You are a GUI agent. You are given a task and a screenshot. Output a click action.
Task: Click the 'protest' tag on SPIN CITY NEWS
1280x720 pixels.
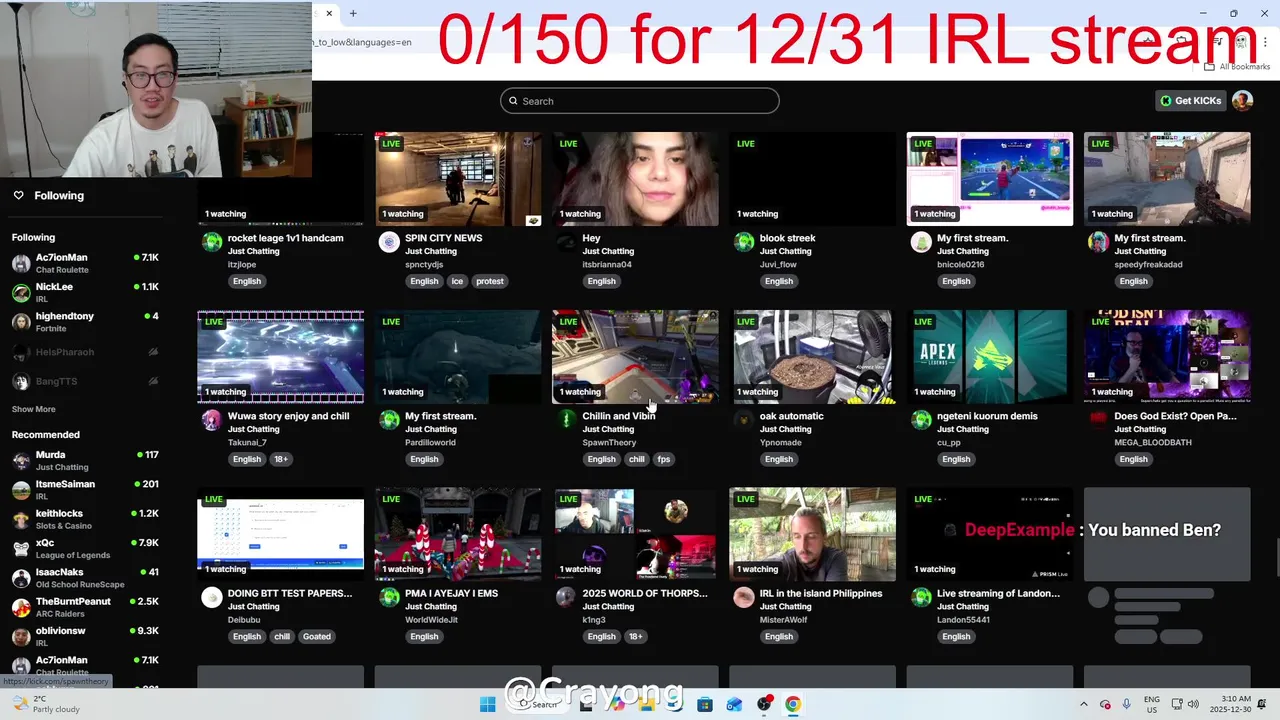[x=490, y=281]
